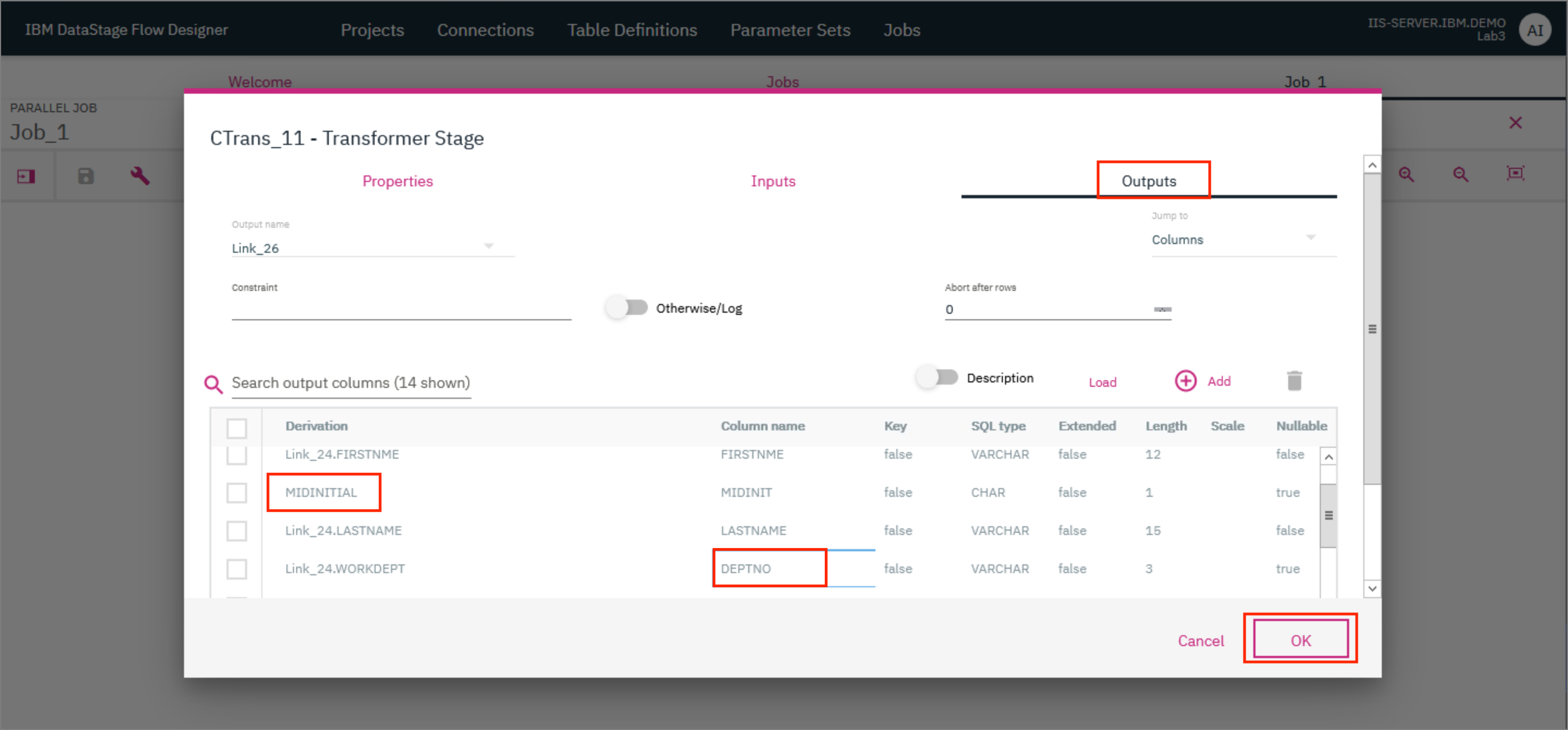The image size is (1568, 730).
Task: Click the Link_24.LASTNAME derivation cell
Action: 344,530
